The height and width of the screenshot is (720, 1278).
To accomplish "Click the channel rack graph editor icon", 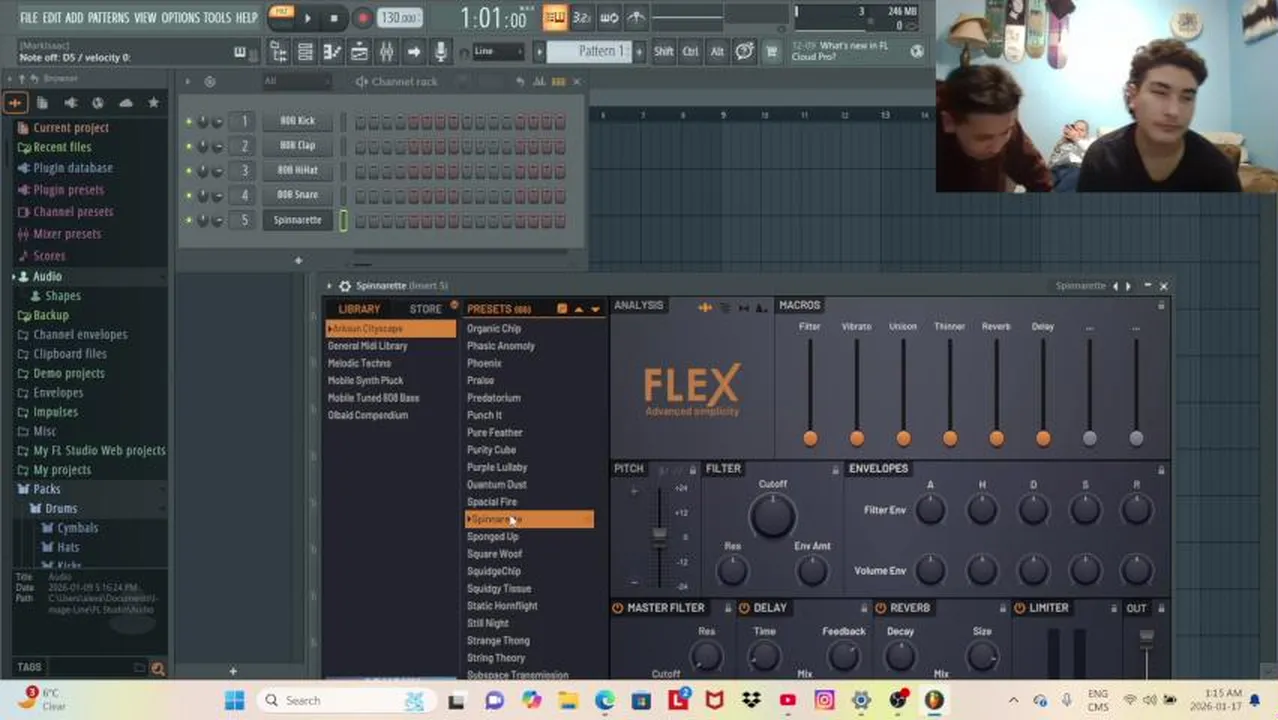I will click(x=540, y=82).
